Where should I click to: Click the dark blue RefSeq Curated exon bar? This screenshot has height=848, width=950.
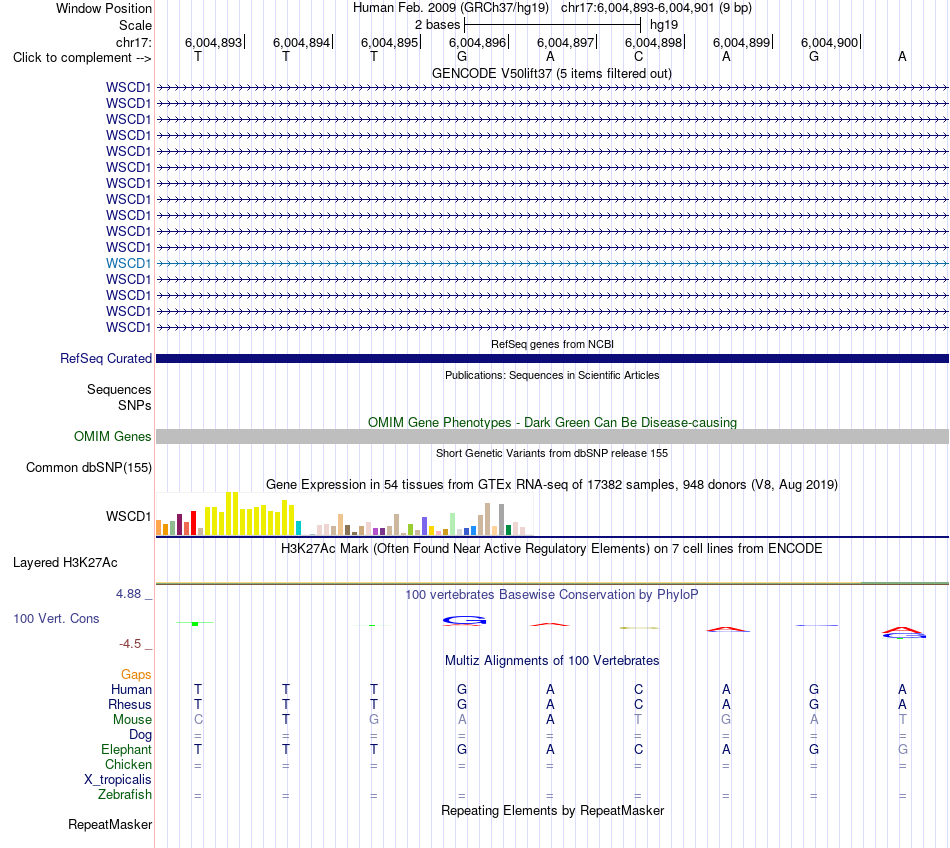[553, 359]
